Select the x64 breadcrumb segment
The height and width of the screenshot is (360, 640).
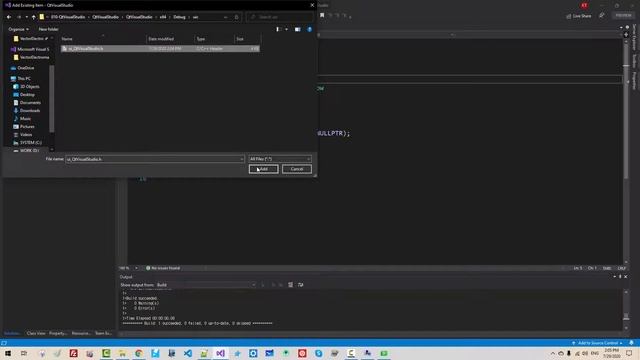(x=163, y=17)
